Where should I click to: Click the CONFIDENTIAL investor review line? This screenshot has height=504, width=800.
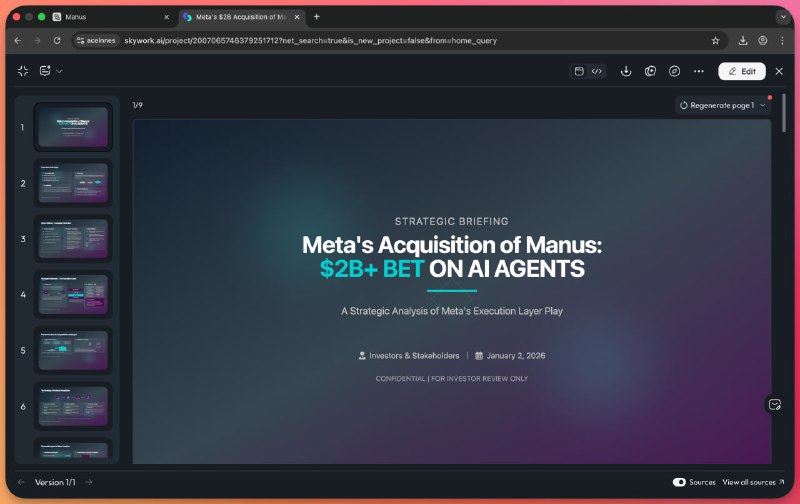[x=452, y=379]
